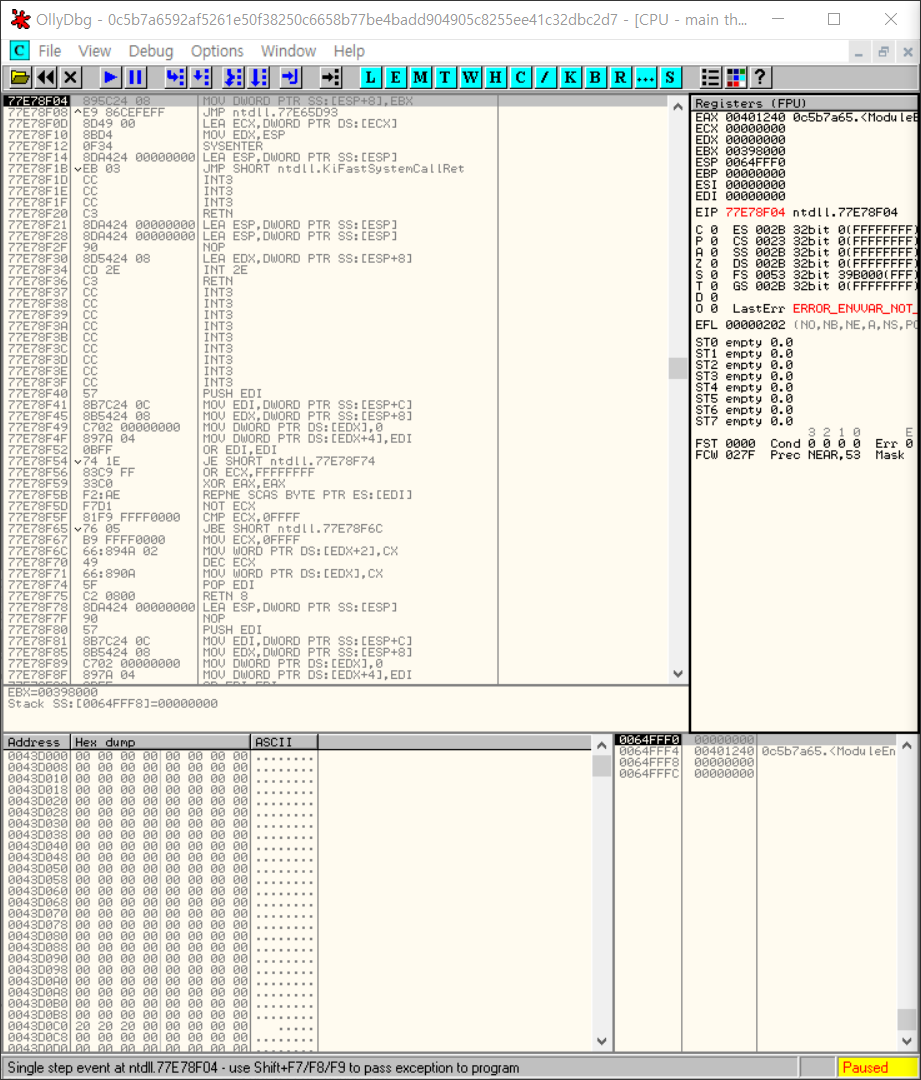Click the Address column header in dump

pyautogui.click(x=37, y=742)
